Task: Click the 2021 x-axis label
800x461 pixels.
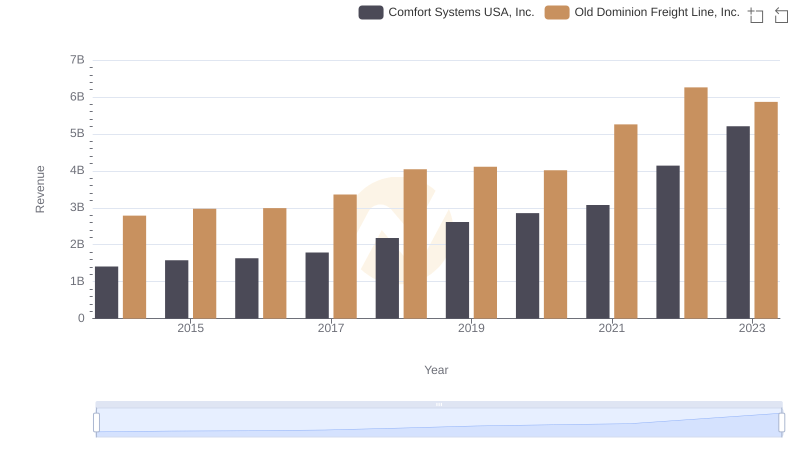Action: click(x=612, y=328)
